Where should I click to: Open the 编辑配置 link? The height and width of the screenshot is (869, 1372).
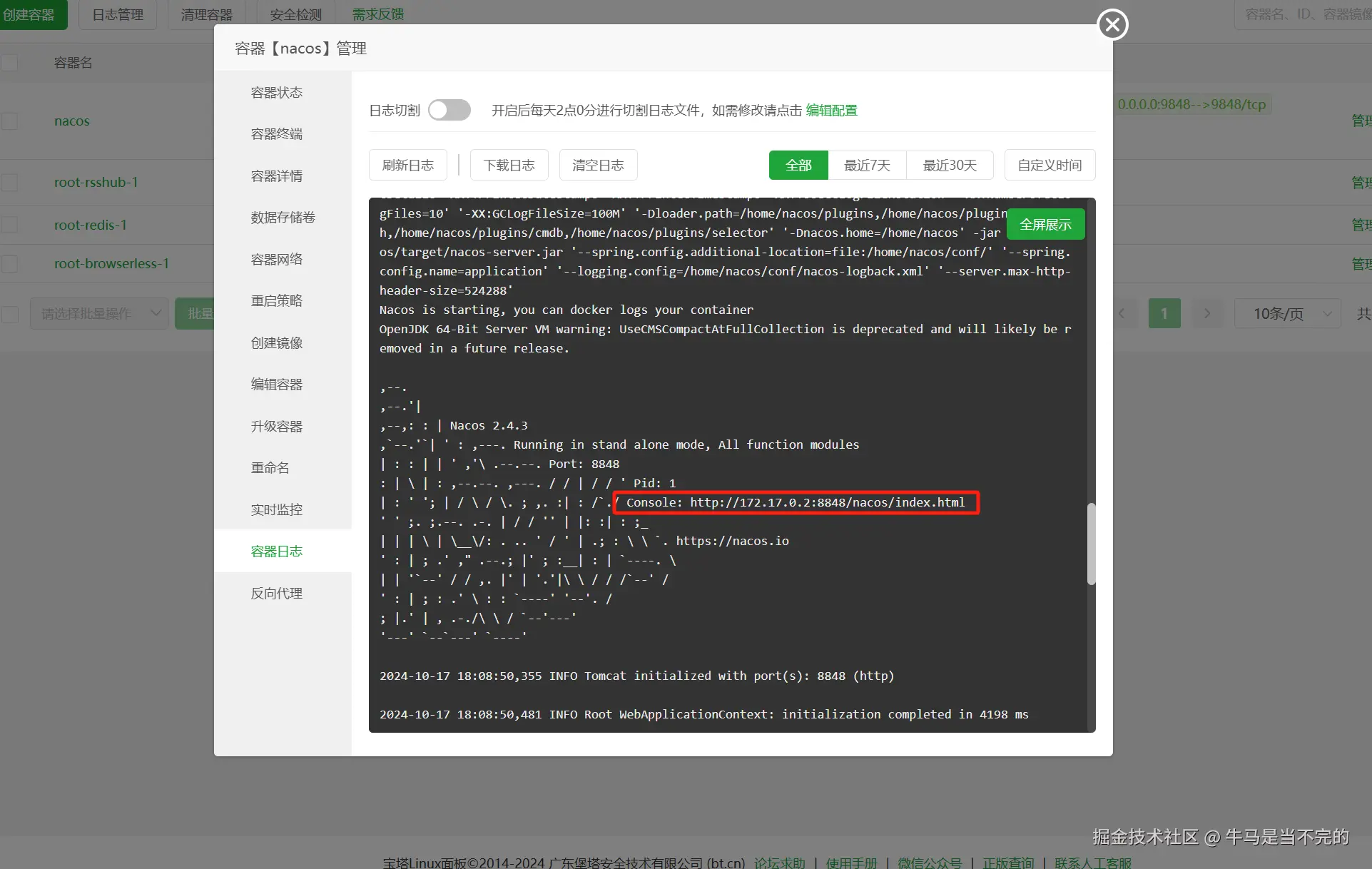(831, 111)
